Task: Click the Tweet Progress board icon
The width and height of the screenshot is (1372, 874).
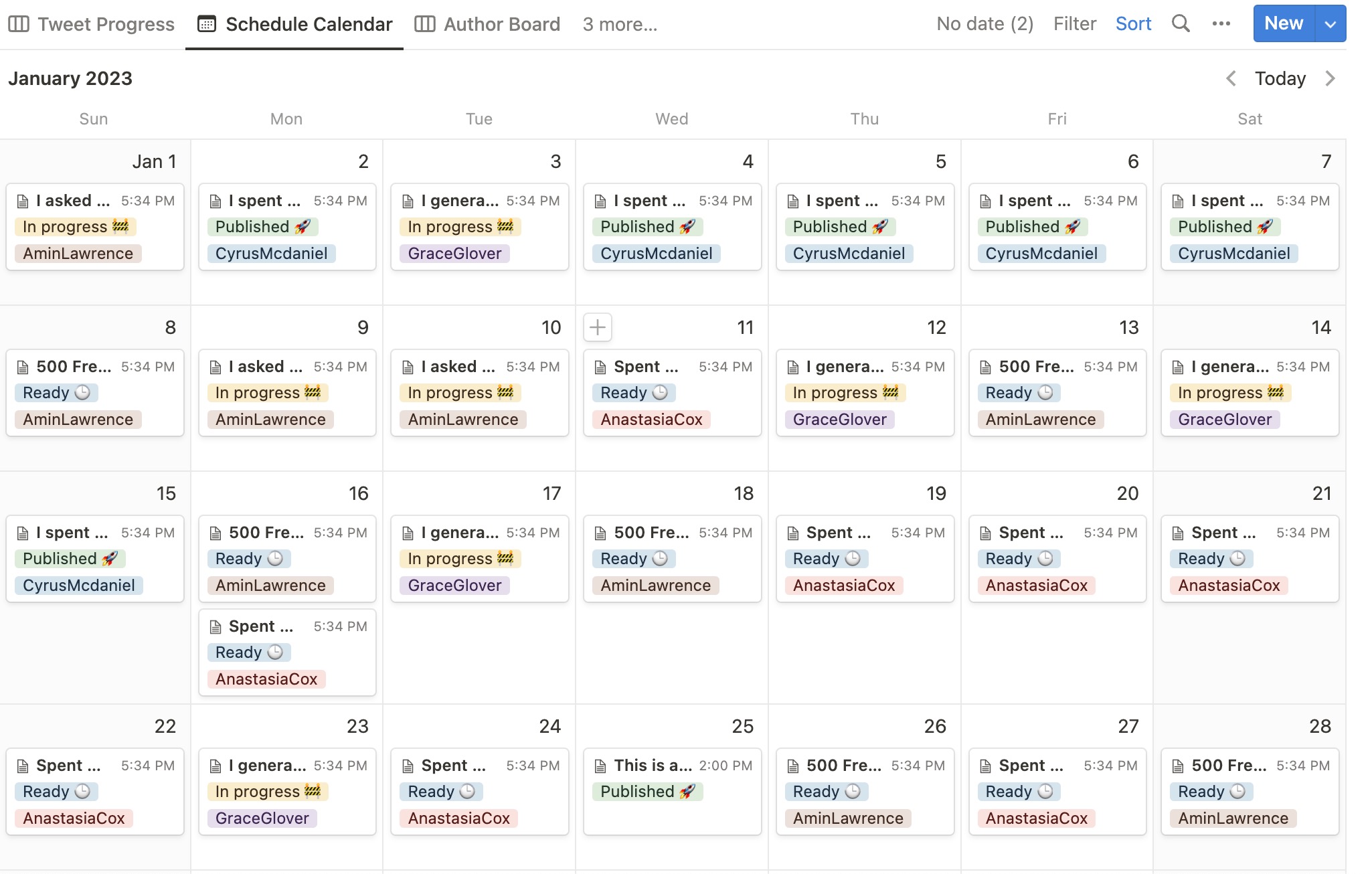Action: click(x=18, y=24)
